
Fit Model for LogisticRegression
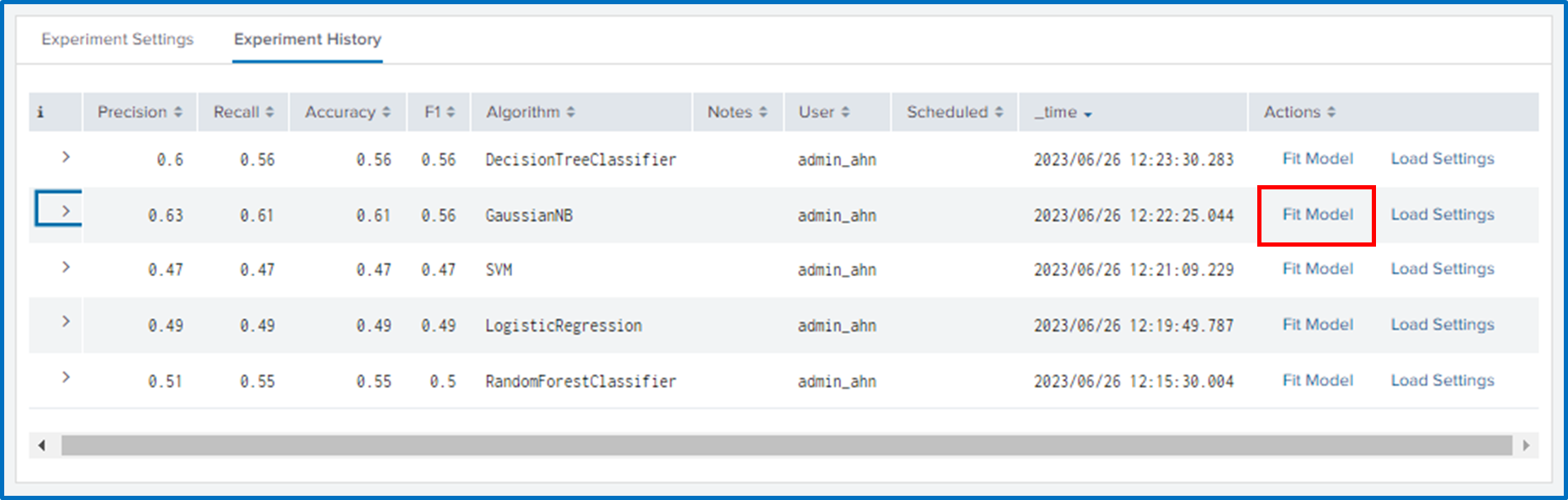[x=1318, y=324]
